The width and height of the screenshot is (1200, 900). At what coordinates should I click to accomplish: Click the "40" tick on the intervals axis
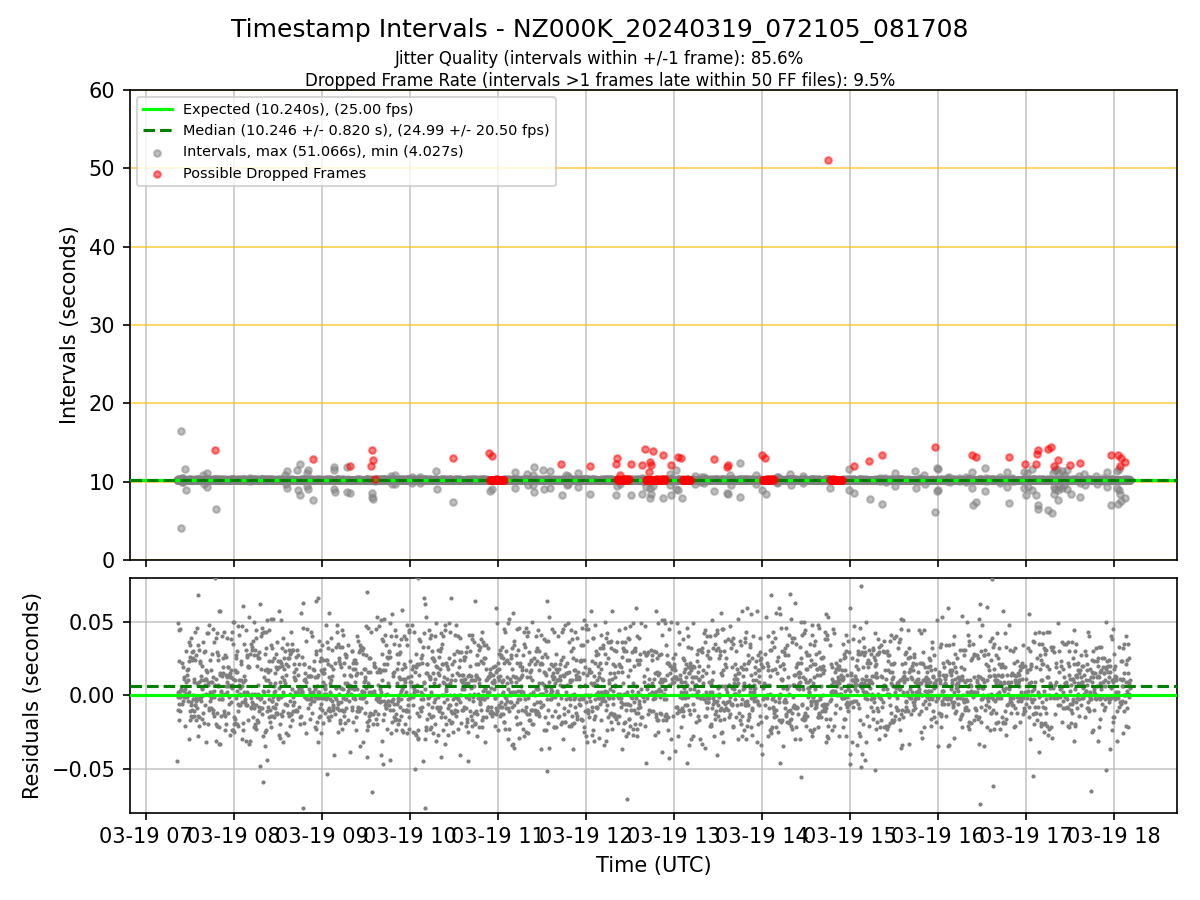coord(104,247)
